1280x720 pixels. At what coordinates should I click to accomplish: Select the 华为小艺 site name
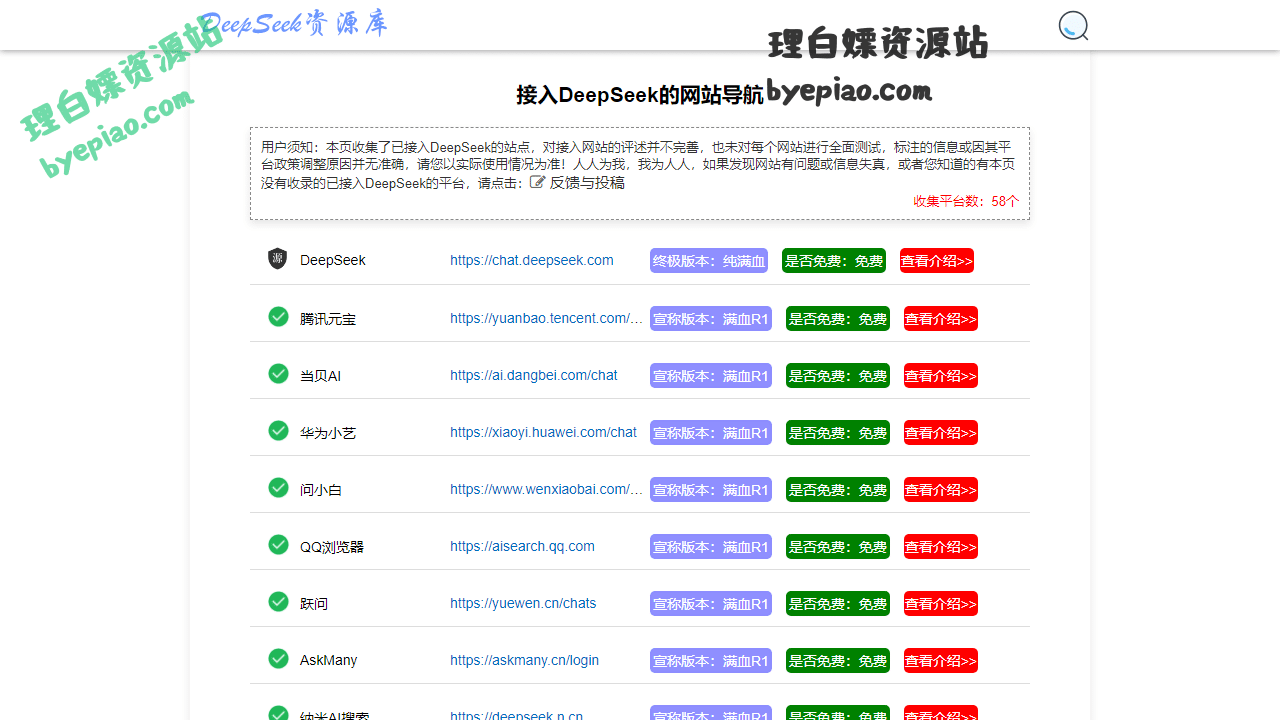coord(328,433)
